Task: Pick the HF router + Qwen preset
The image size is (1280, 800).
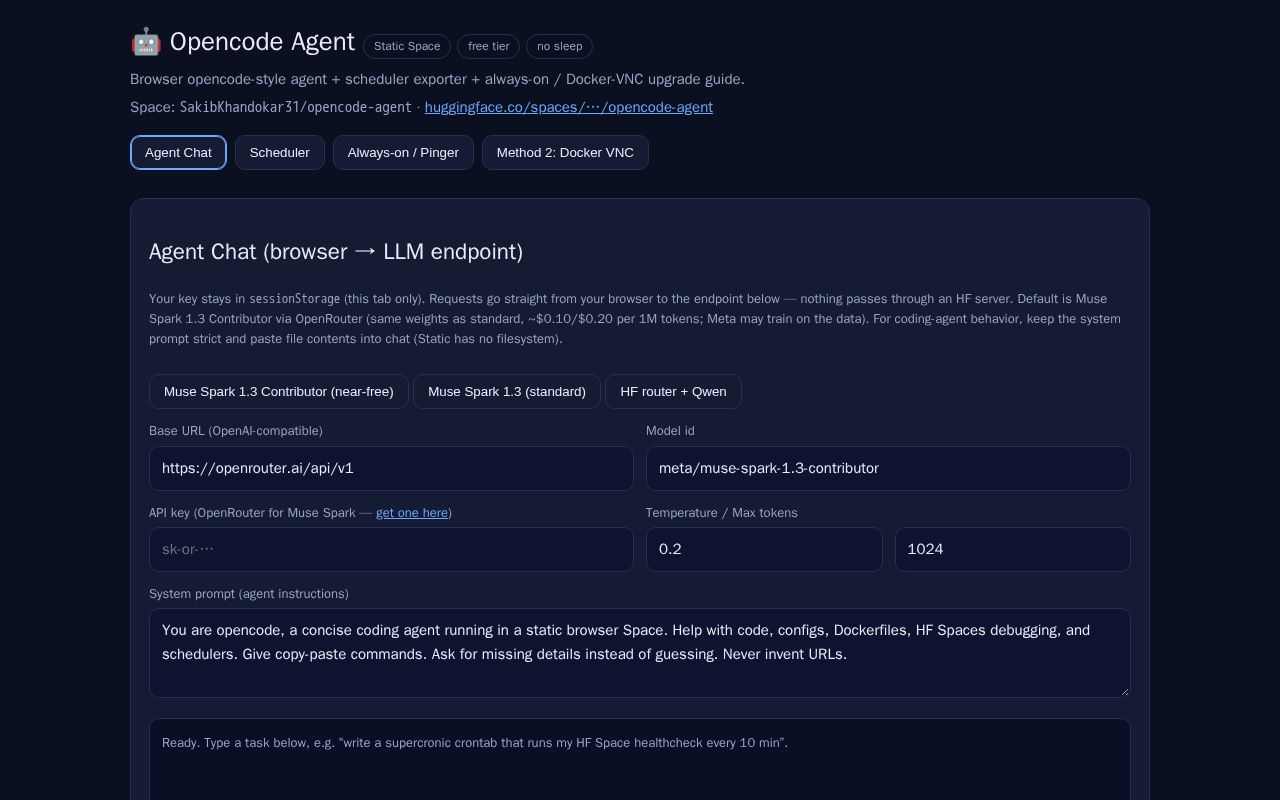Action: click(x=673, y=392)
